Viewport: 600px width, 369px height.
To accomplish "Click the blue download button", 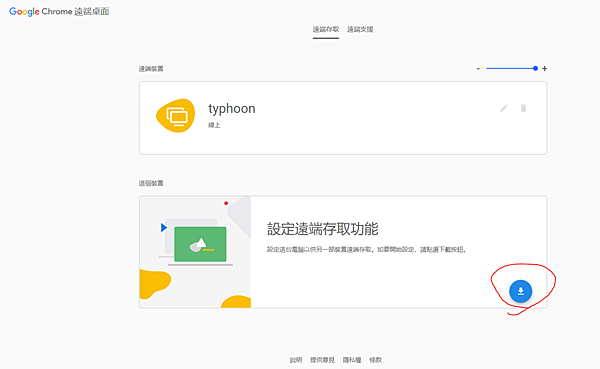I will tap(520, 291).
